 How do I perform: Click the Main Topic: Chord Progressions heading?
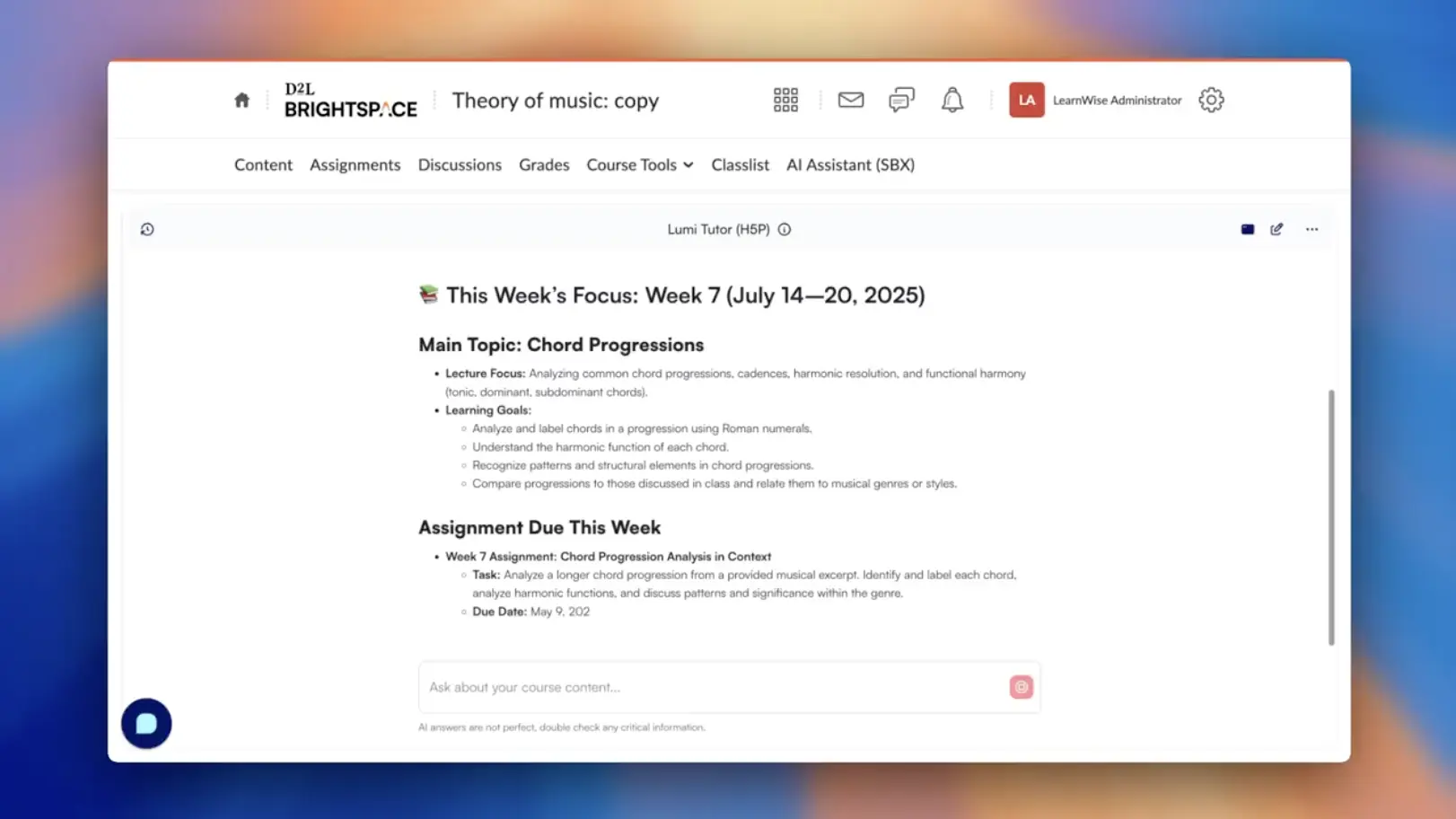(x=561, y=345)
